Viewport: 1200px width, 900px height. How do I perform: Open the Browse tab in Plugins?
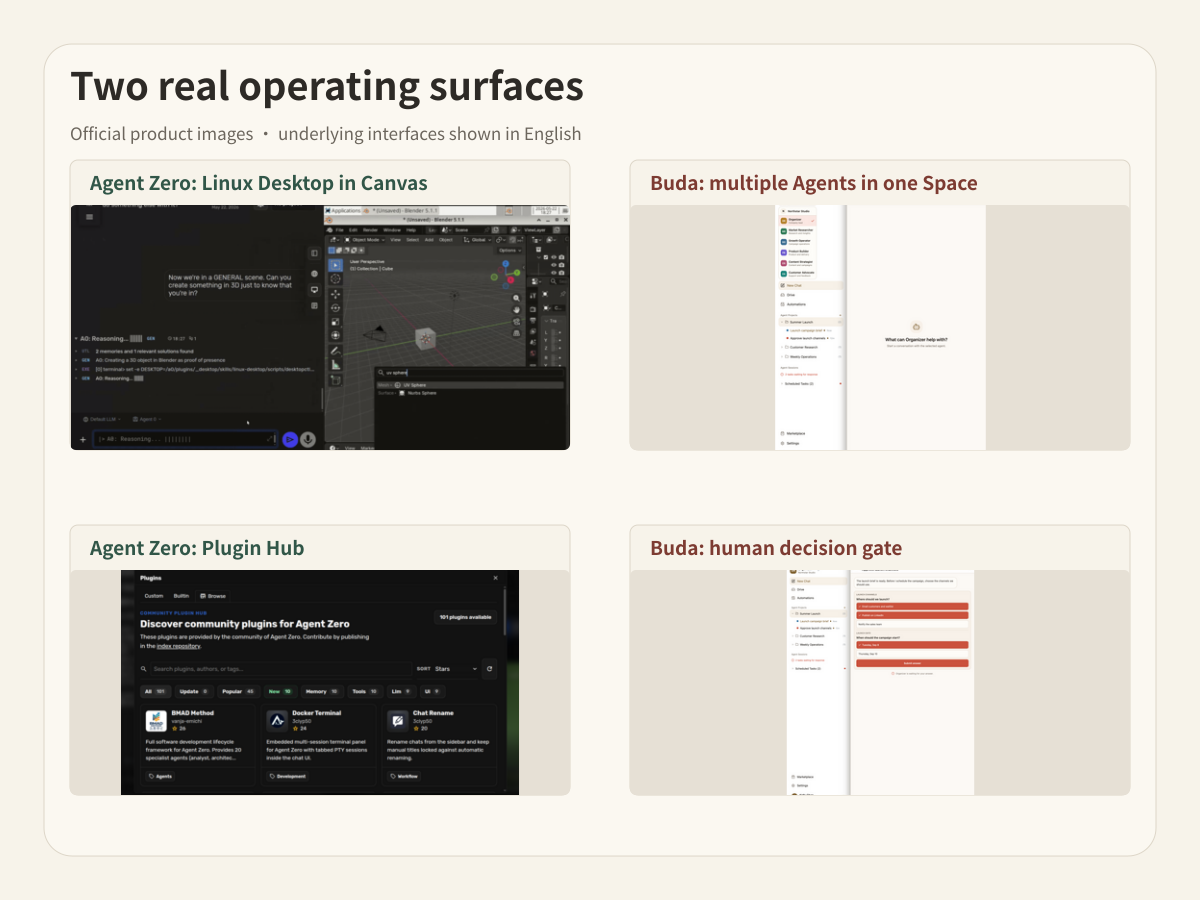213,596
